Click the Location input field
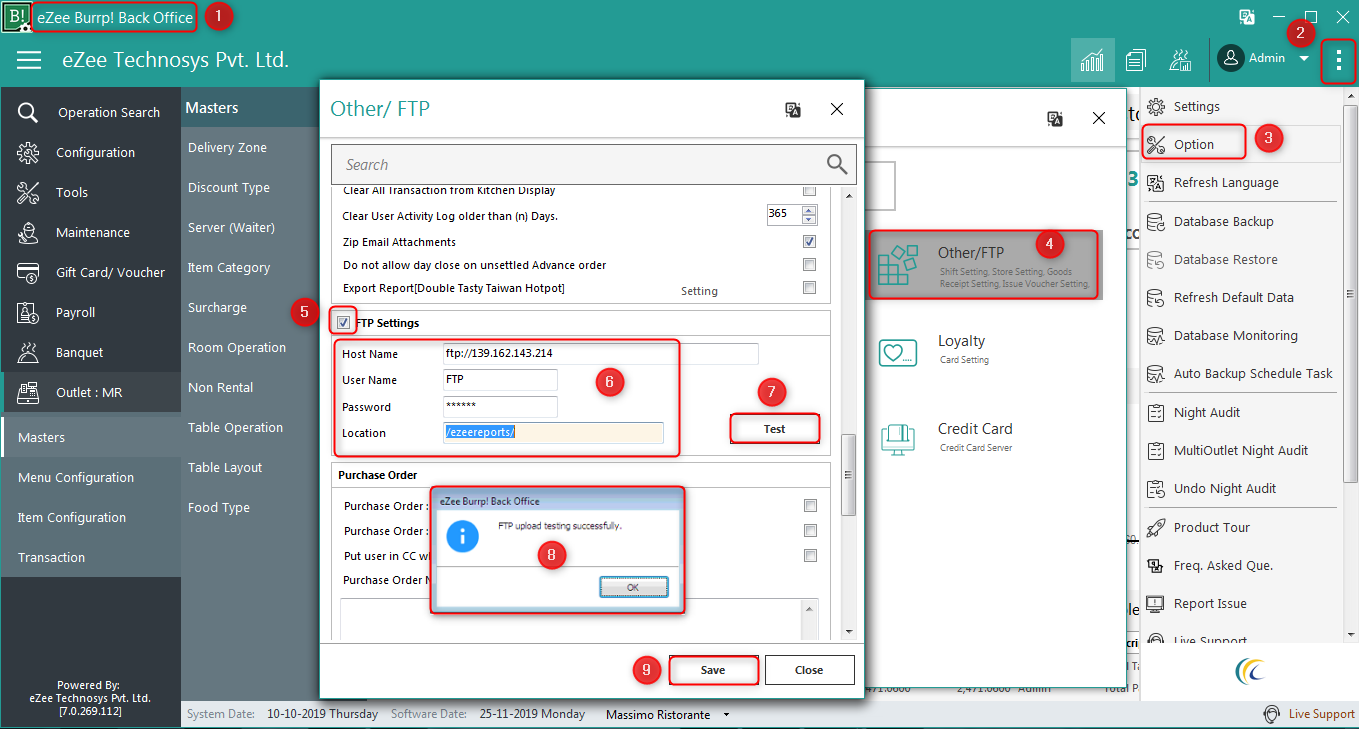Screen dimensions: 1359x729 pos(553,433)
